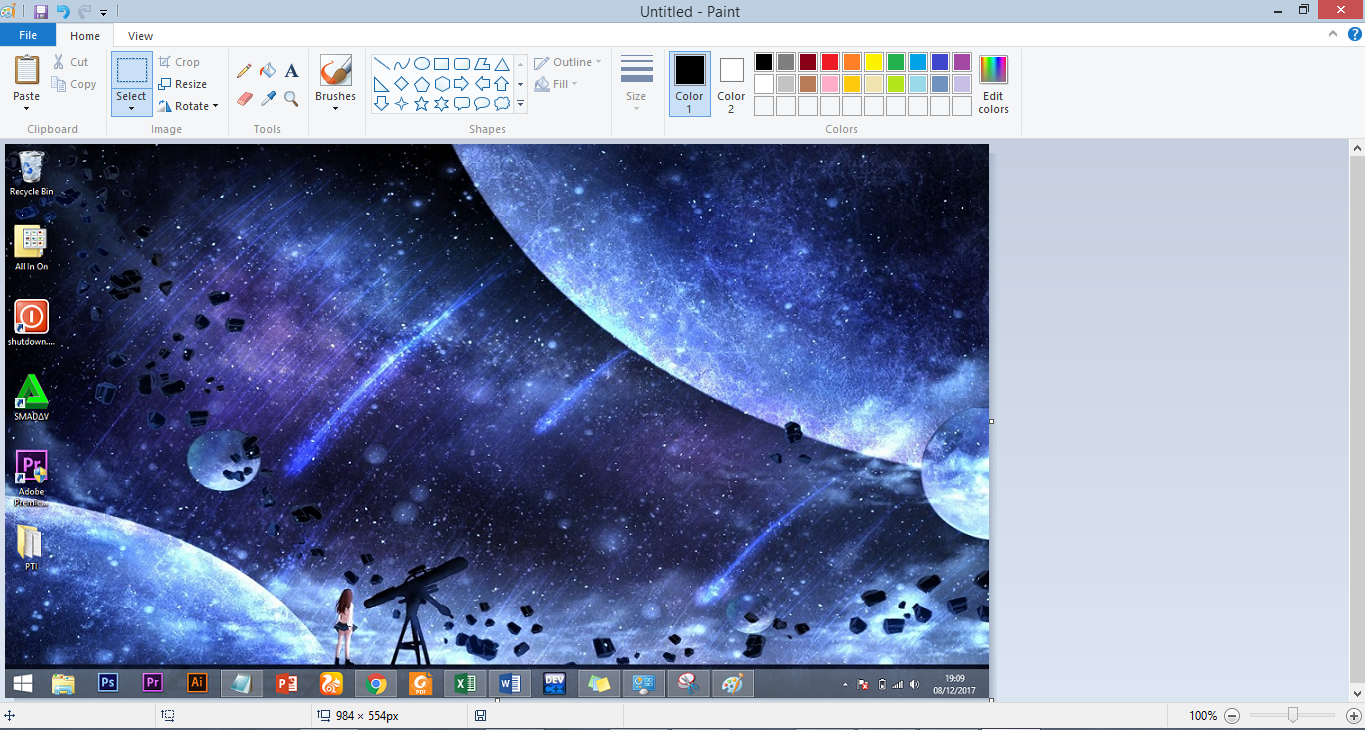Pick the Five-point star shape

coord(421,104)
